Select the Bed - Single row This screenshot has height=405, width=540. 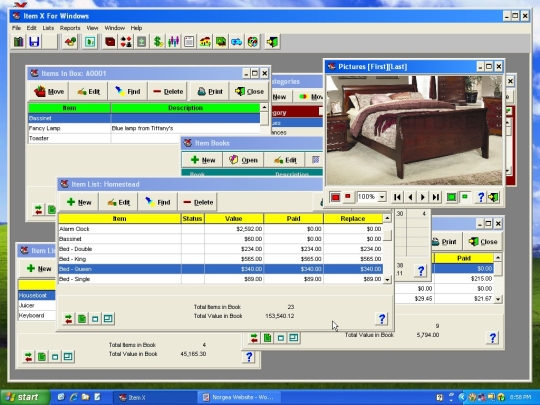click(221, 279)
